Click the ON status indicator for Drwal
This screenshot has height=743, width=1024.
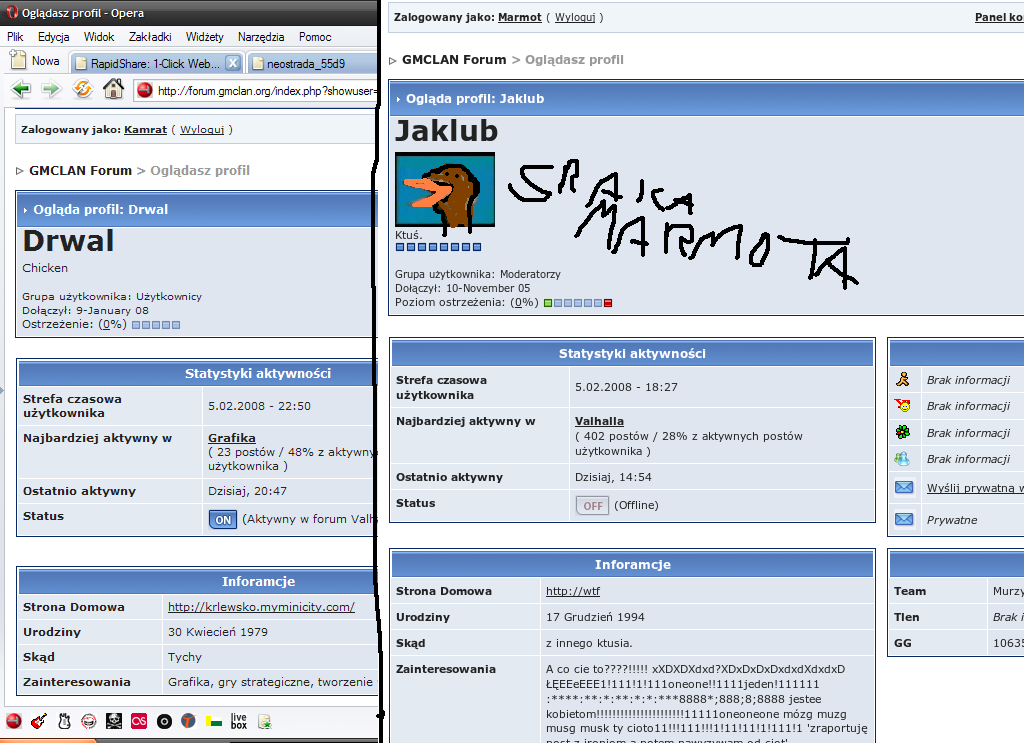click(x=222, y=519)
